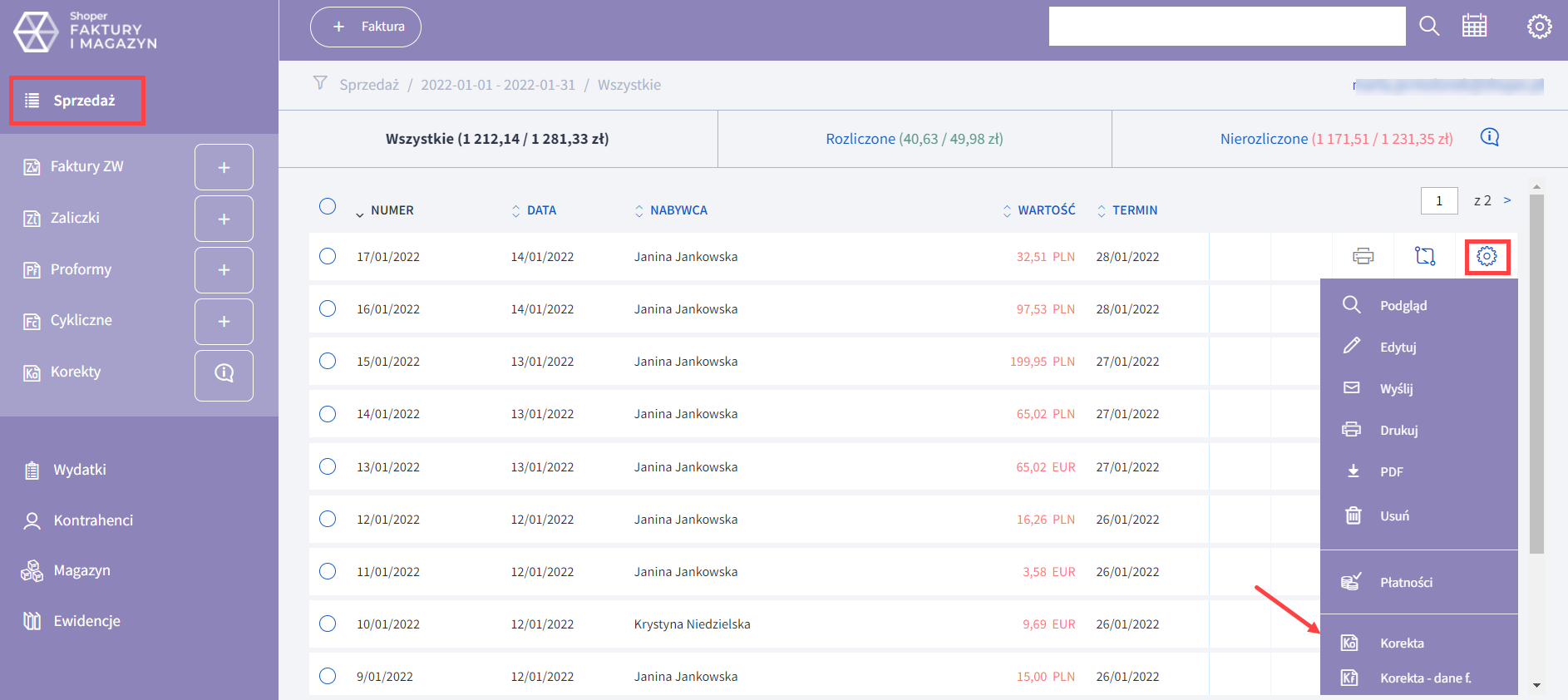Focus the top search input field
Viewport: 1568px width, 700px height.
click(1227, 26)
